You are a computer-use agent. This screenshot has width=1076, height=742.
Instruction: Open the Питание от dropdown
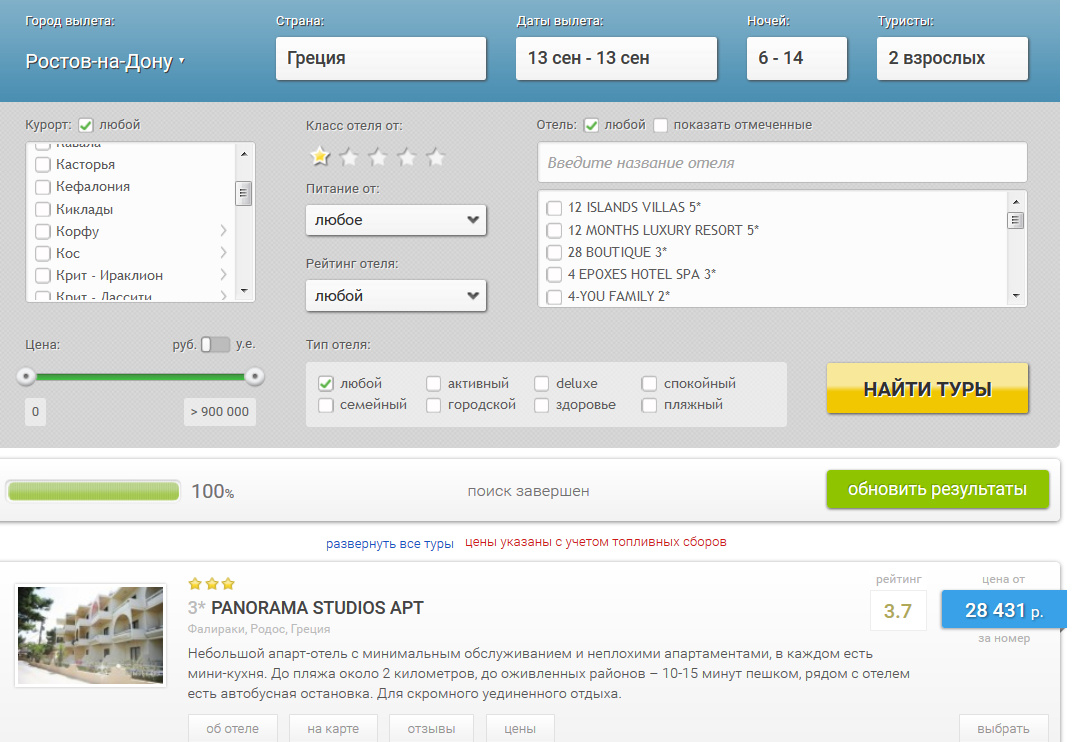pyautogui.click(x=396, y=220)
